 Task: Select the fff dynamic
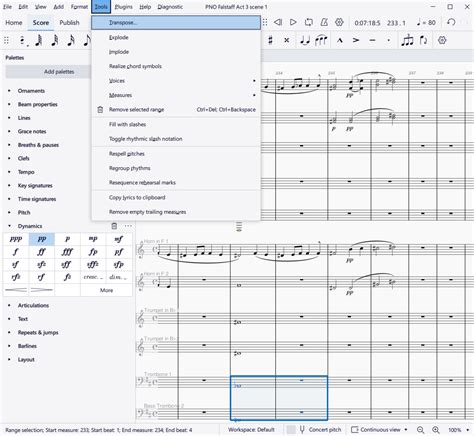point(67,252)
